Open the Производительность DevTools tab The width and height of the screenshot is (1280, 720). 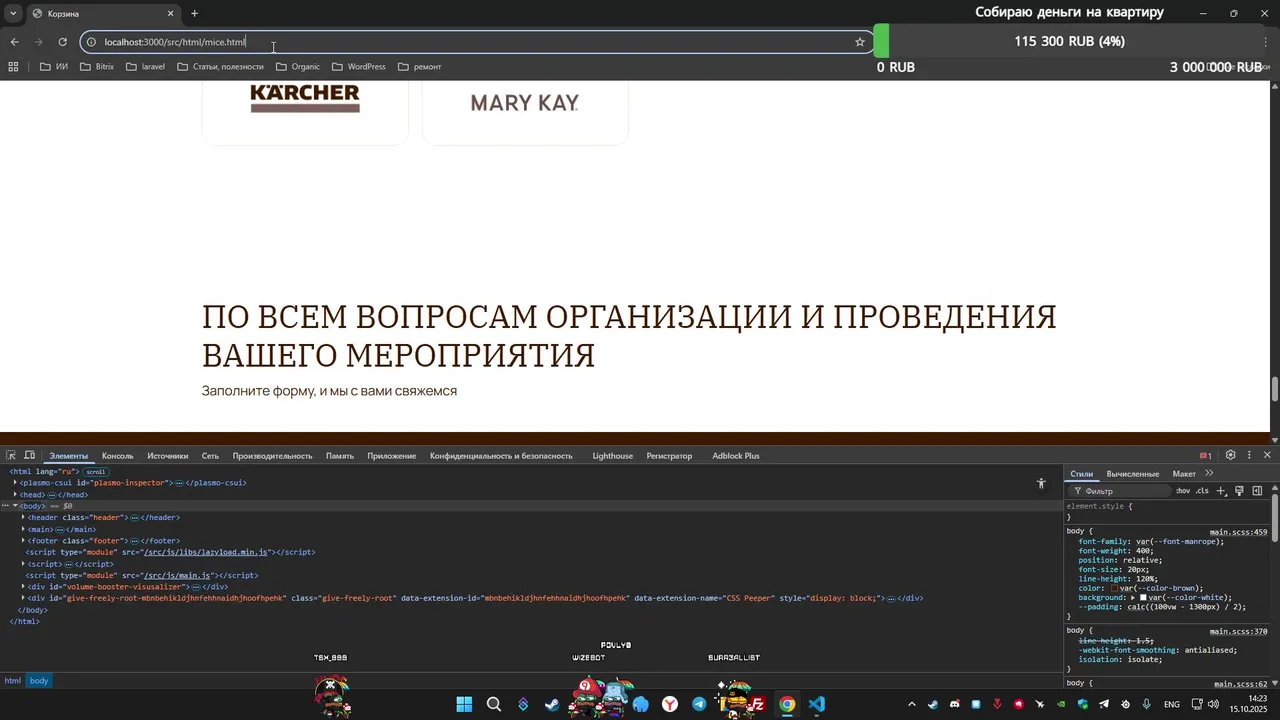tap(273, 456)
